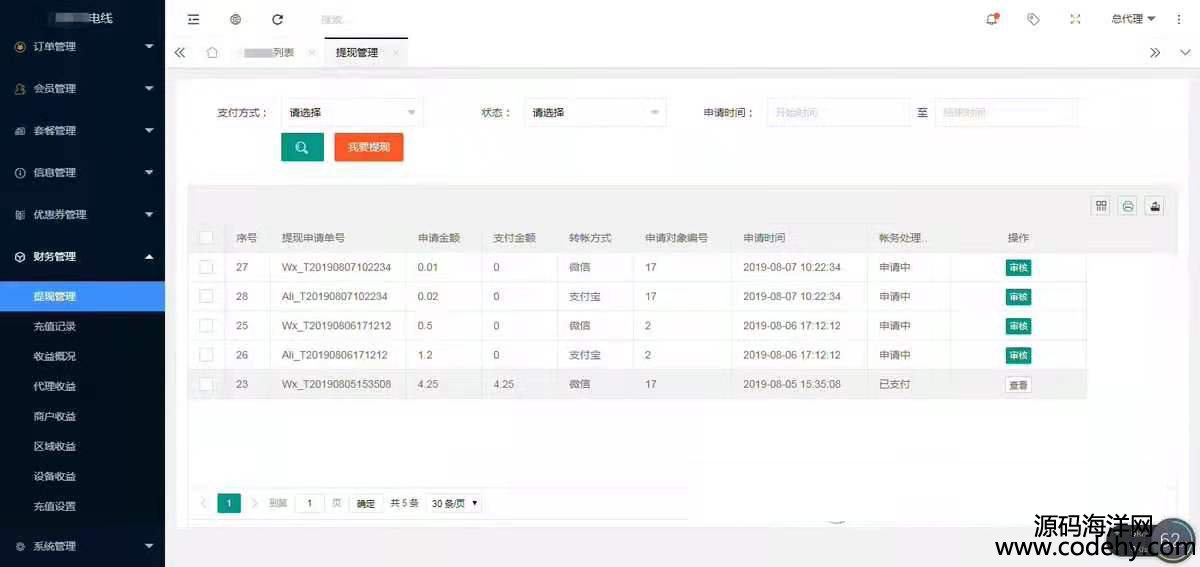Expand 会员管理 sidebar menu
Screen dimensions: 1200x567
coord(82,88)
